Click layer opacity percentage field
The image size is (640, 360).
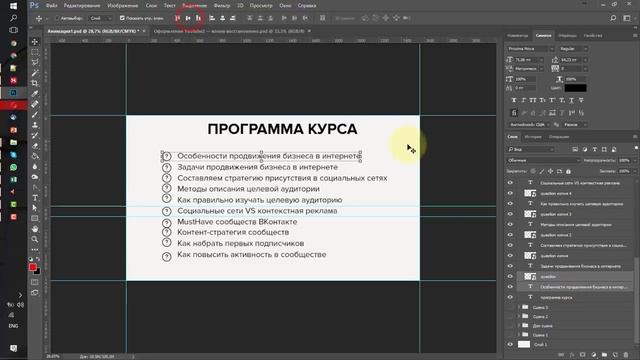tap(624, 160)
